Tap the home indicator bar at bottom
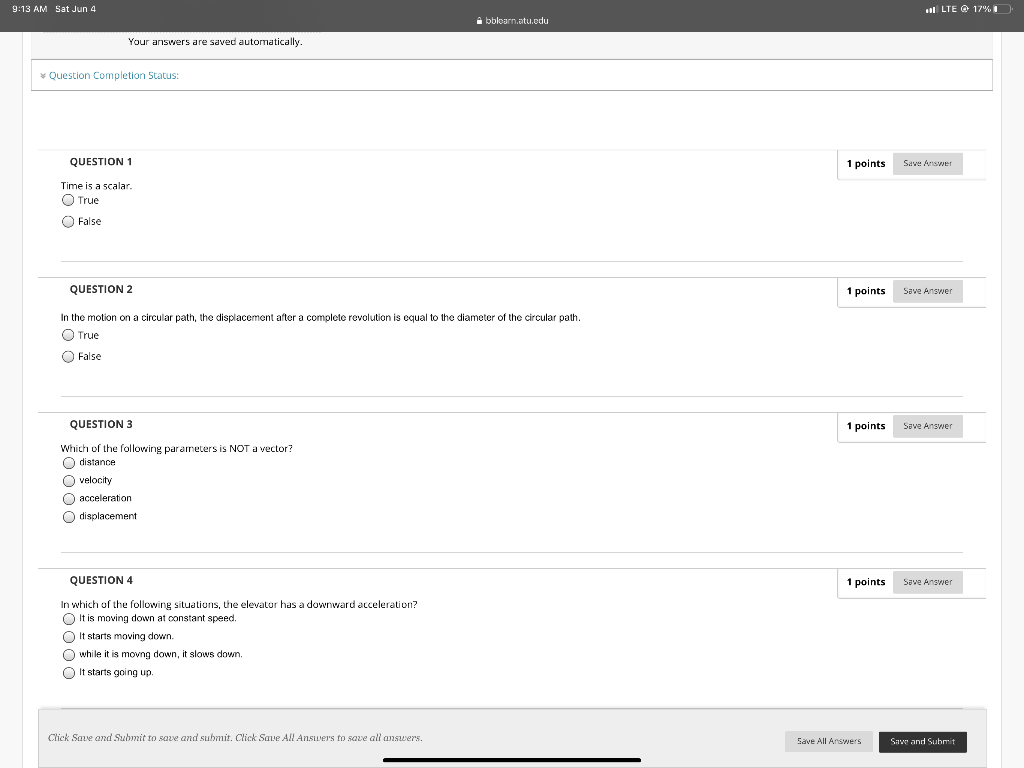Screen dimensions: 1024x768 click(x=512, y=760)
